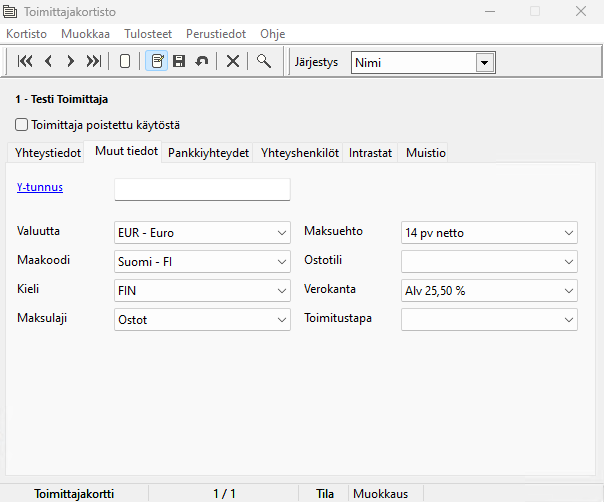Click the 1 / 1 record counter
604x502 pixels.
[x=225, y=494]
